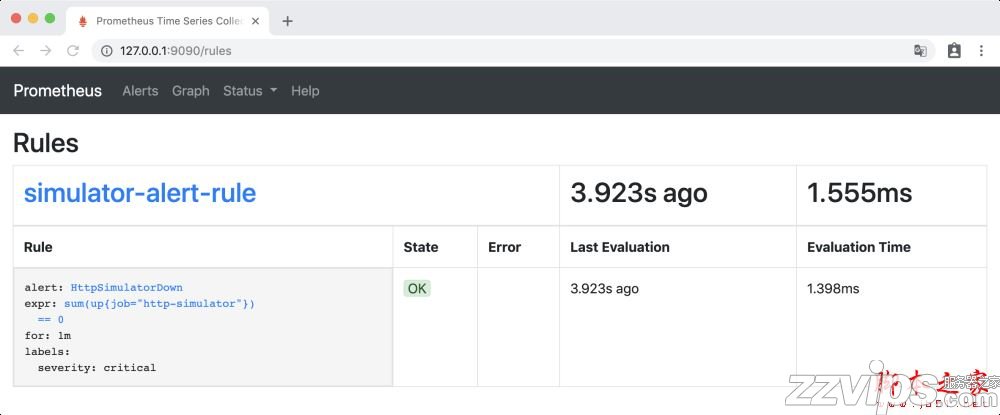Click the translate page icon
1000x415 pixels.
click(920, 50)
